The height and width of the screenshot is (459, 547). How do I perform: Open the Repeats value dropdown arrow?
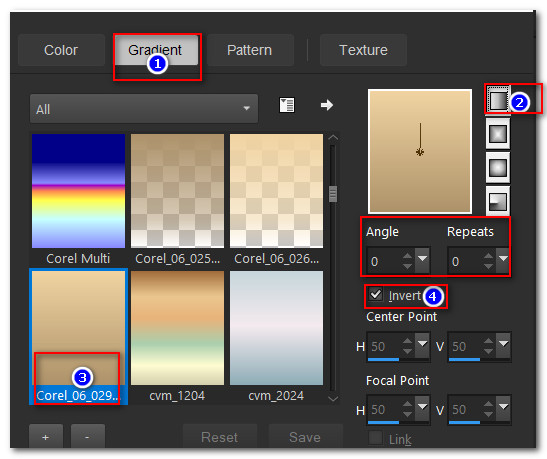pos(503,260)
